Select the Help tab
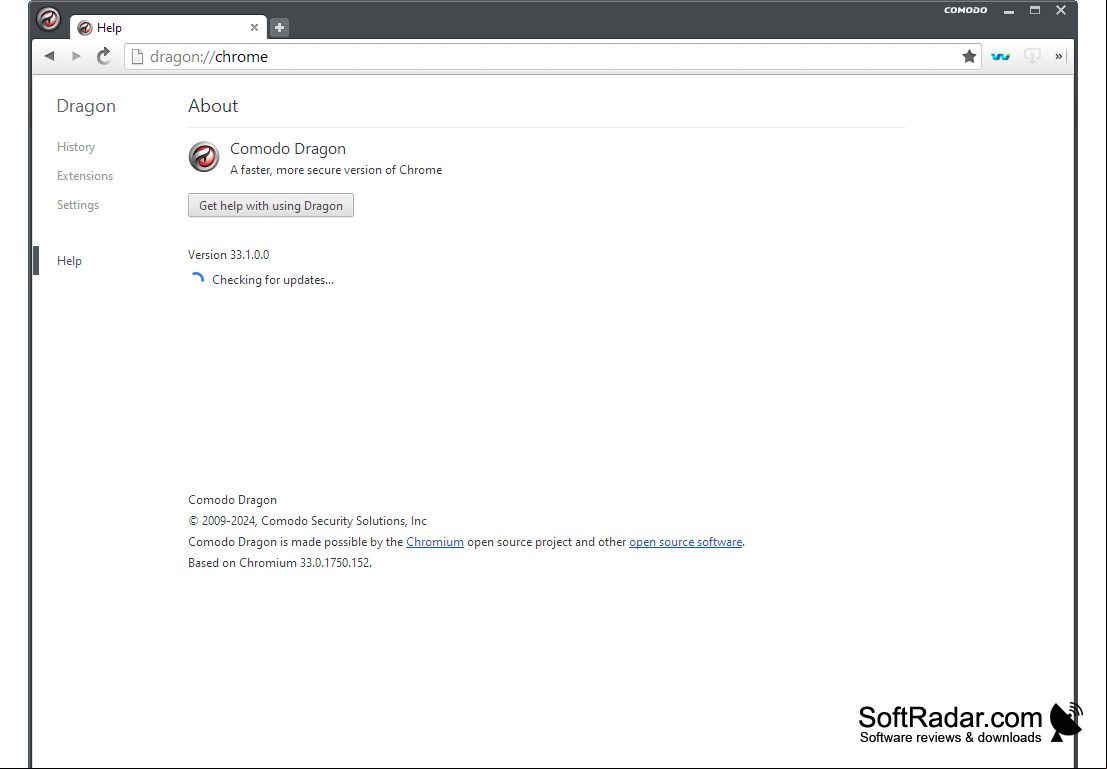Image resolution: width=1107 pixels, height=769 pixels. [168, 28]
